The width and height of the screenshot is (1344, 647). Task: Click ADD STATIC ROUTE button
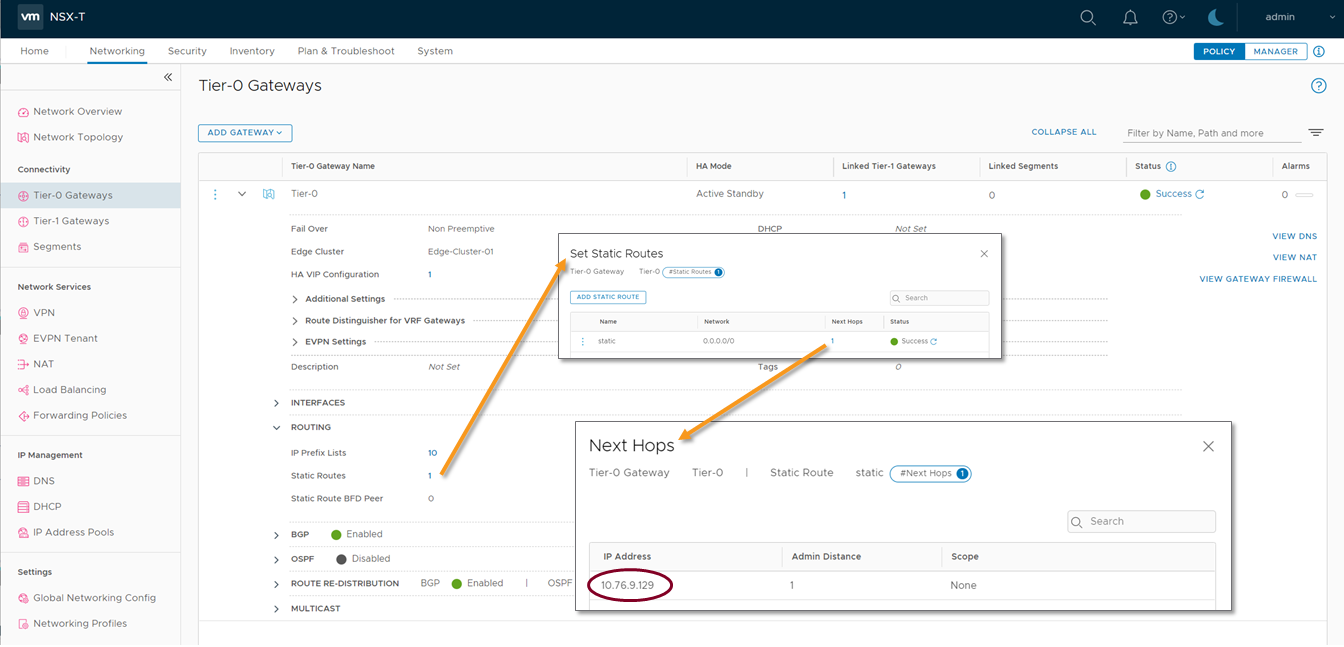608,297
